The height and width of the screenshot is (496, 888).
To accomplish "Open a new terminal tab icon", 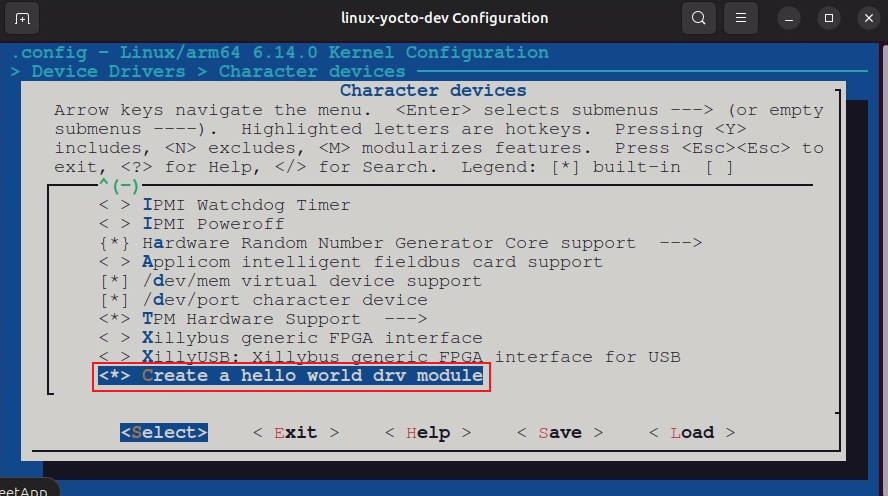I will tap(22, 19).
